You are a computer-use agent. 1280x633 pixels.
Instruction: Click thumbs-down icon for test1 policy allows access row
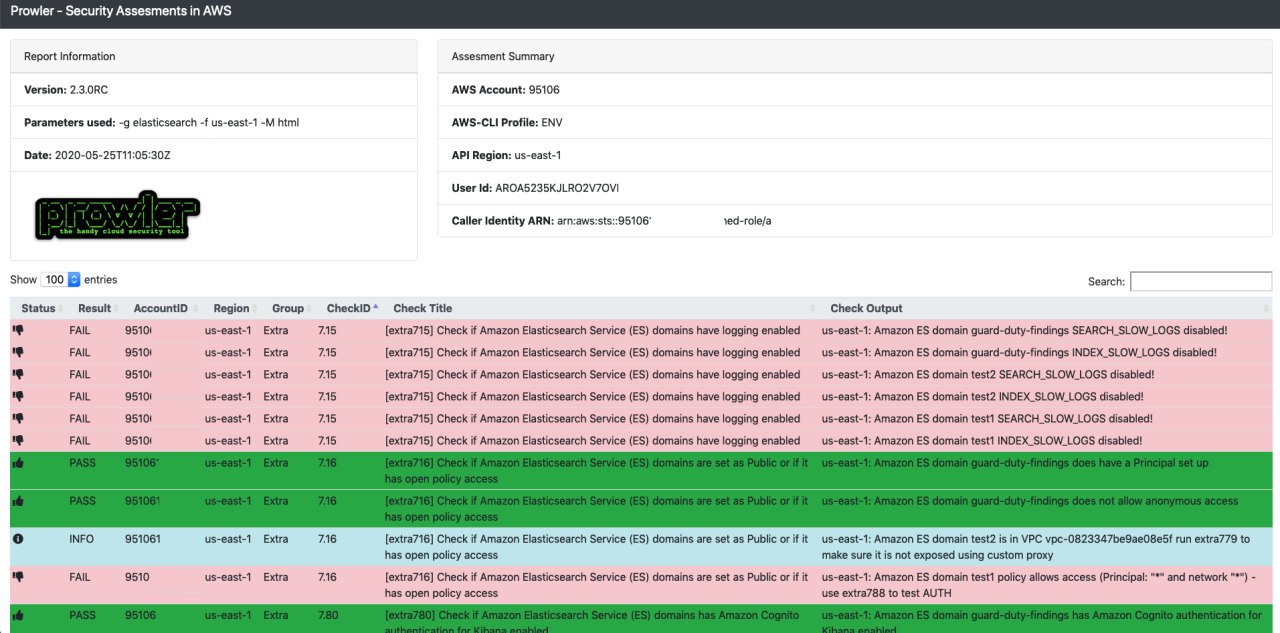pyautogui.click(x=18, y=576)
